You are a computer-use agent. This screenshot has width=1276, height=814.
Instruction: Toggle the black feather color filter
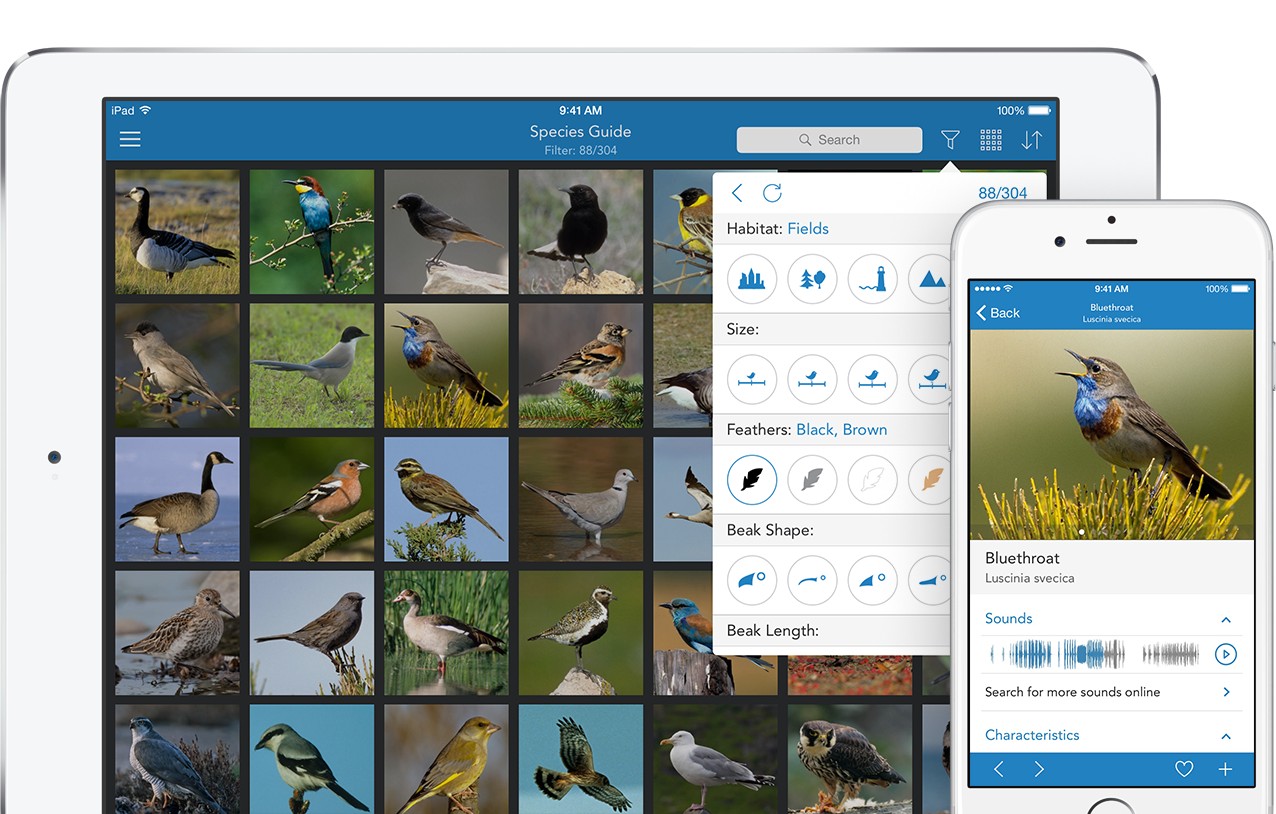(752, 480)
